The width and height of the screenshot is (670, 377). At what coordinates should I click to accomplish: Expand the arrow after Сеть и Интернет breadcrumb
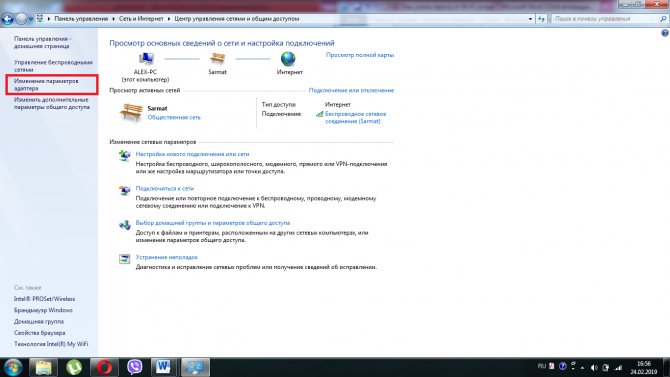click(x=169, y=19)
